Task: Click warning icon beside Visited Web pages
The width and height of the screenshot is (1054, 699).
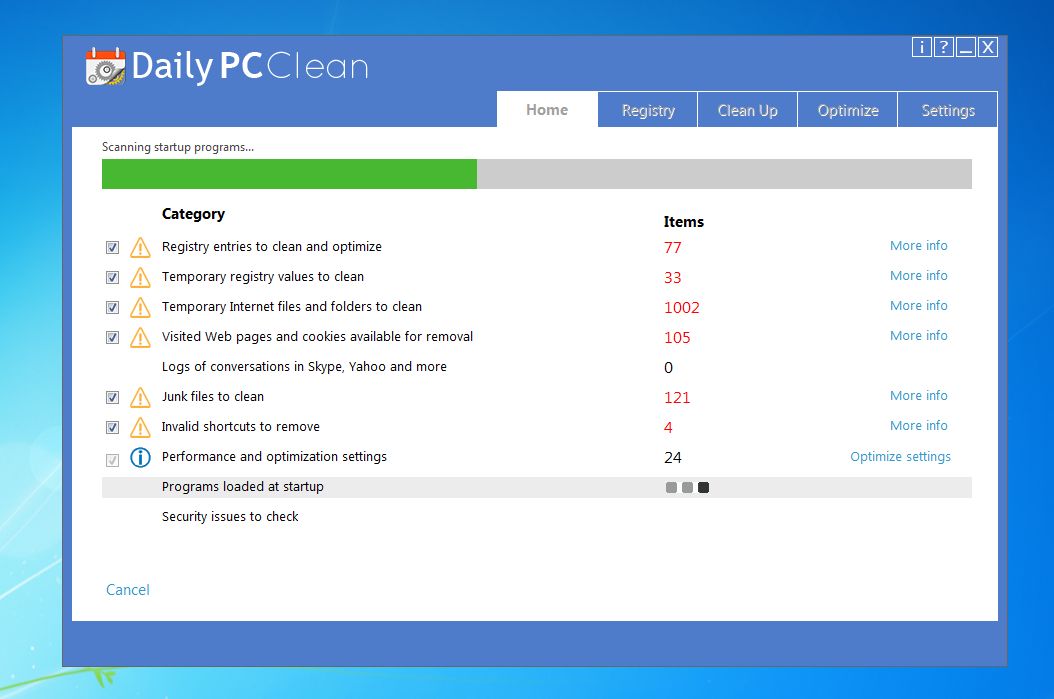Action: pyautogui.click(x=140, y=337)
